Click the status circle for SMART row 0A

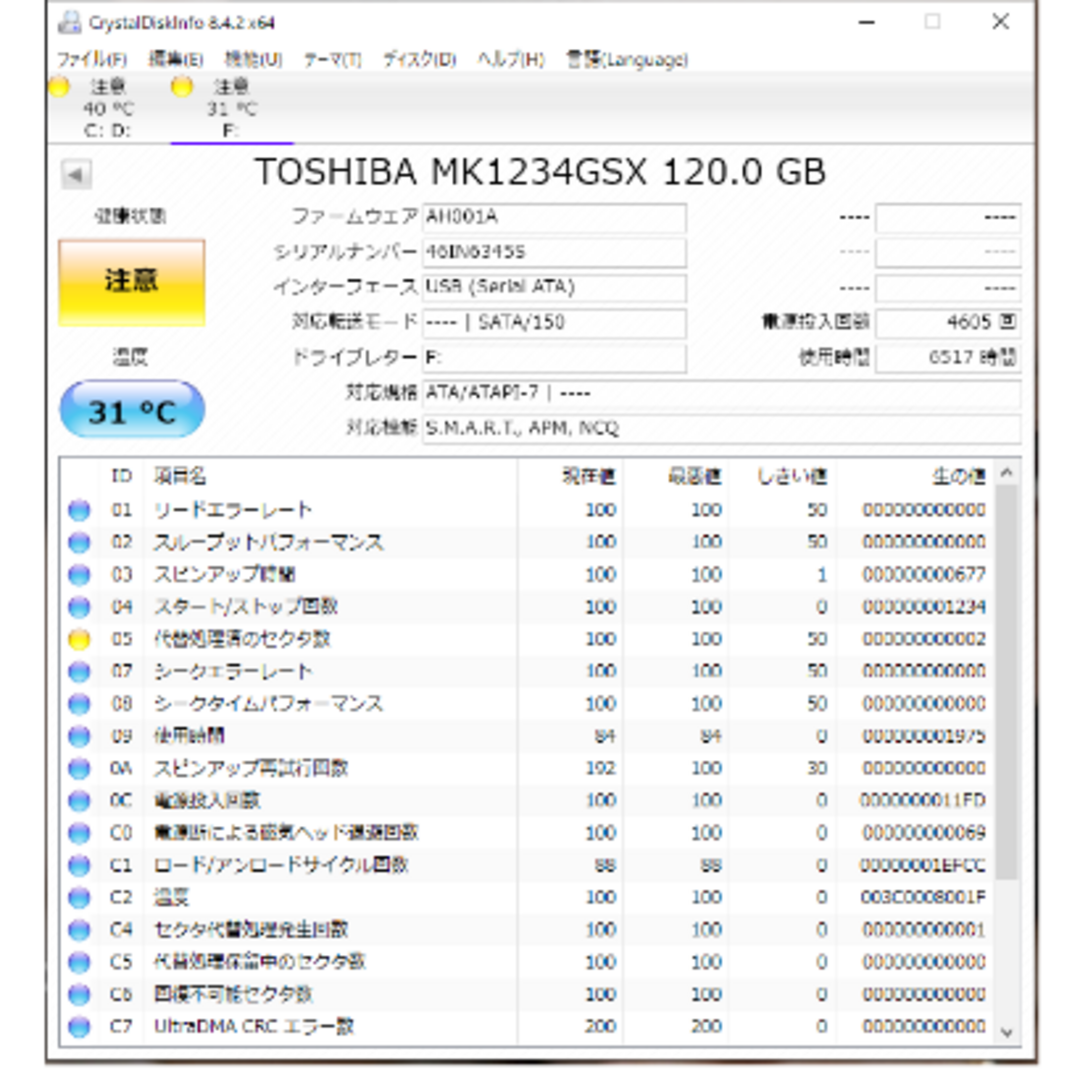click(79, 768)
